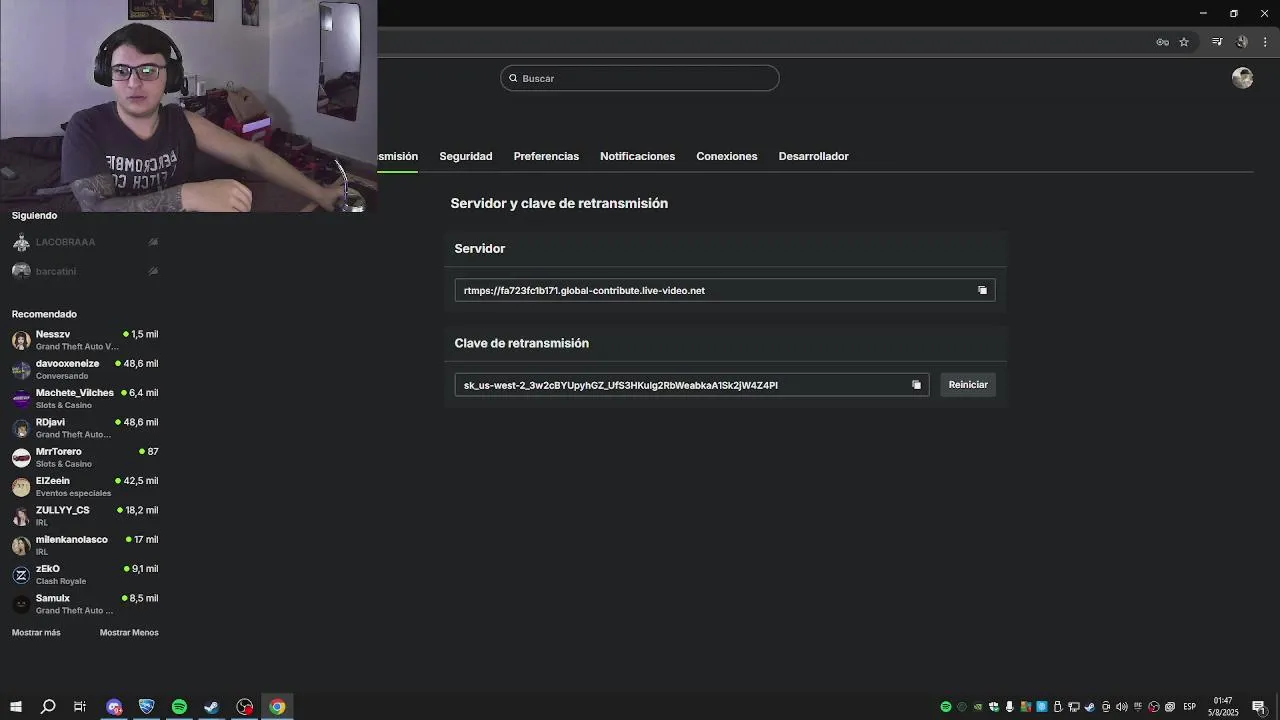This screenshot has height=720, width=1280.
Task: Open MrrTorero's channel
Action: pos(85,457)
